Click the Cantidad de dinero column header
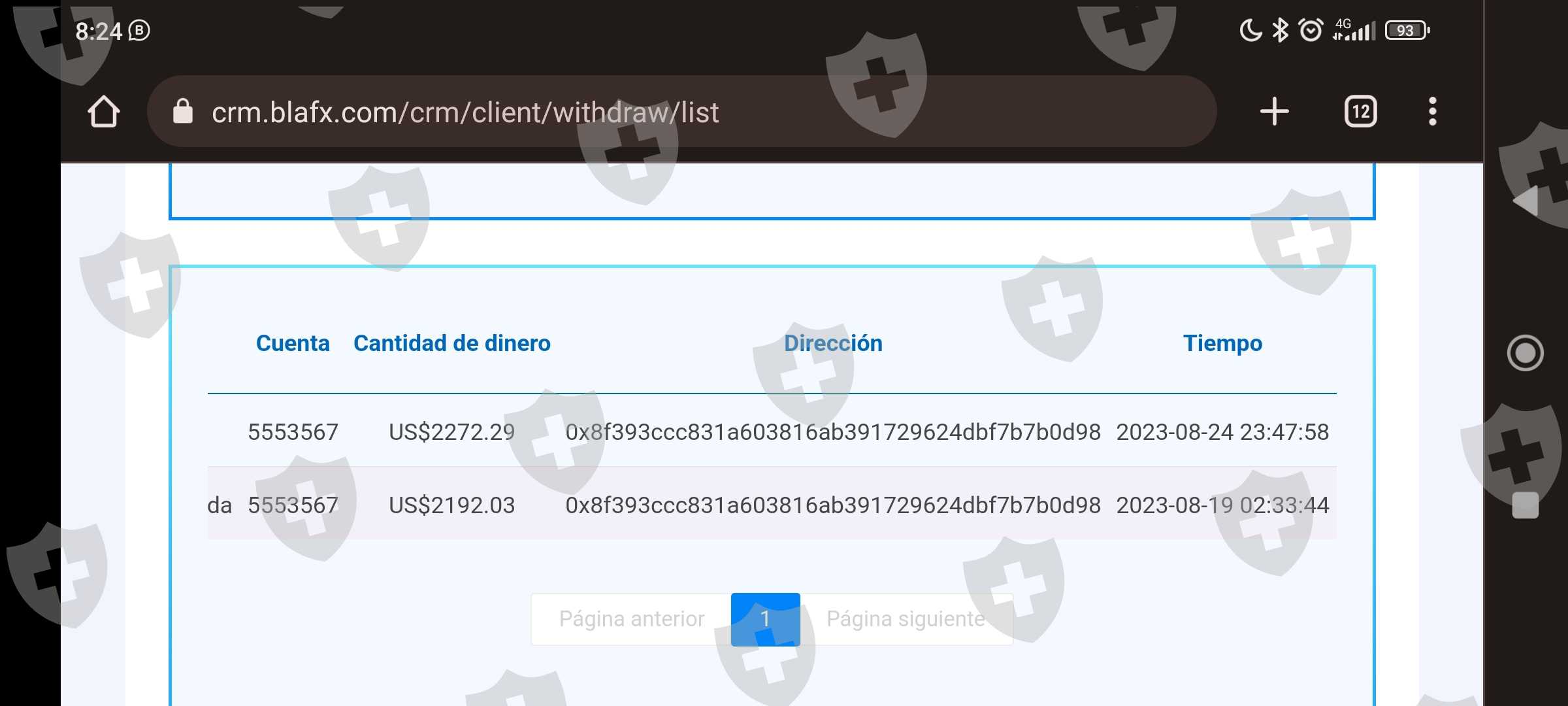The height and width of the screenshot is (706, 1568). click(x=451, y=343)
